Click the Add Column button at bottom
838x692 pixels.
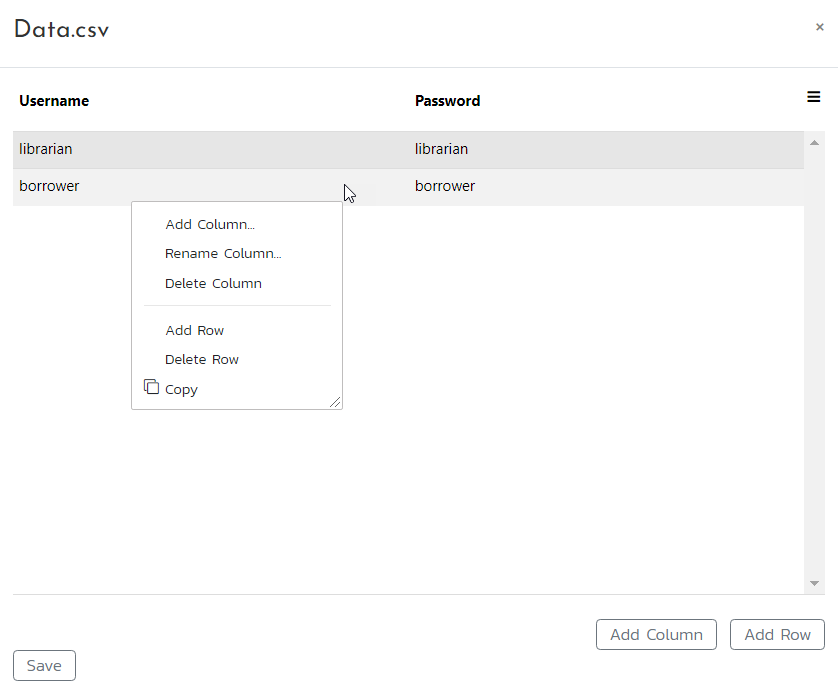pos(656,635)
